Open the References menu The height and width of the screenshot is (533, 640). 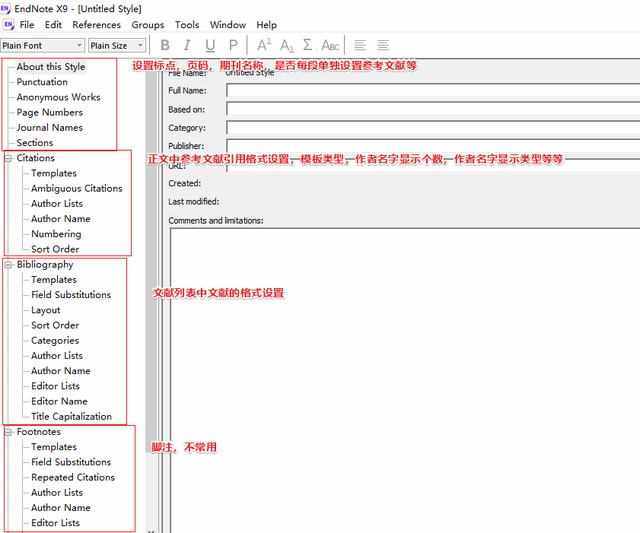point(96,25)
